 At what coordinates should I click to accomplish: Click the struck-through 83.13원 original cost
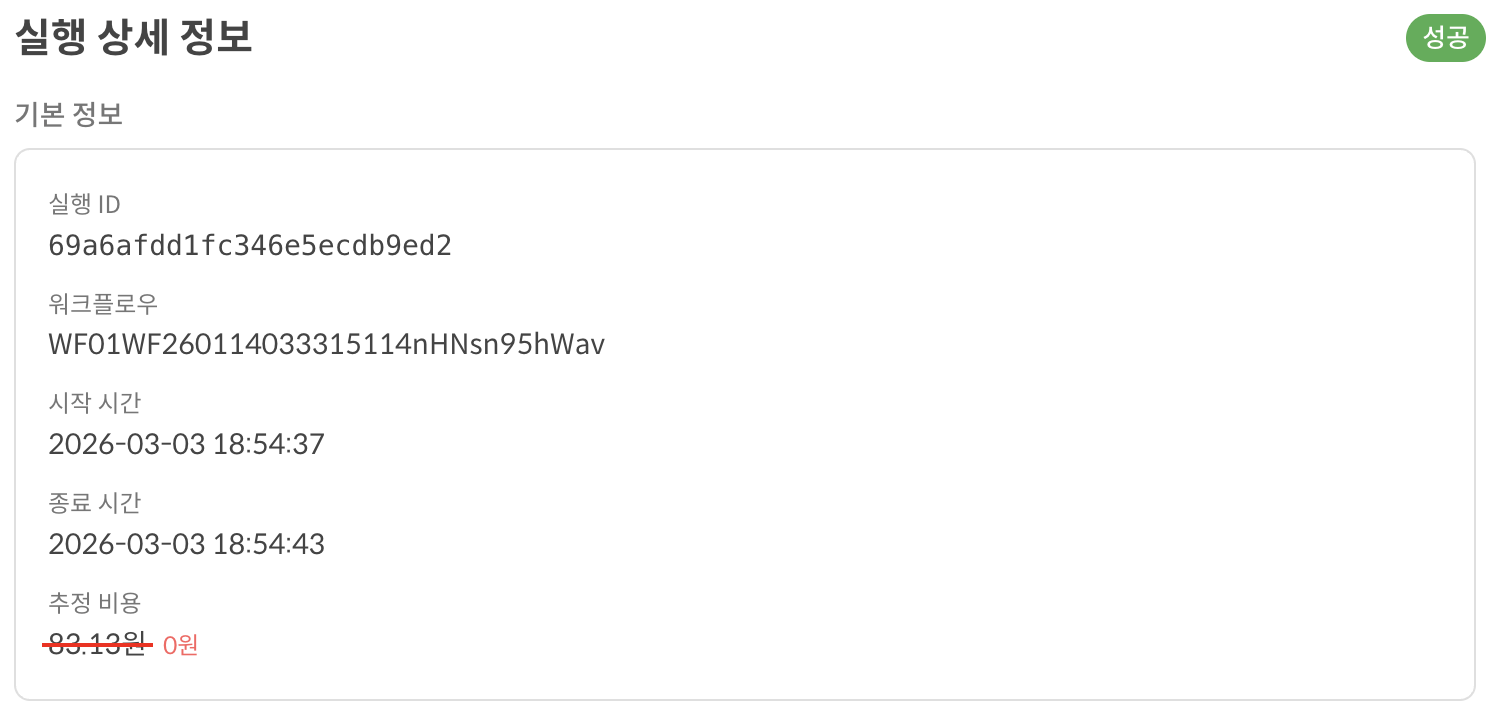pos(97,645)
